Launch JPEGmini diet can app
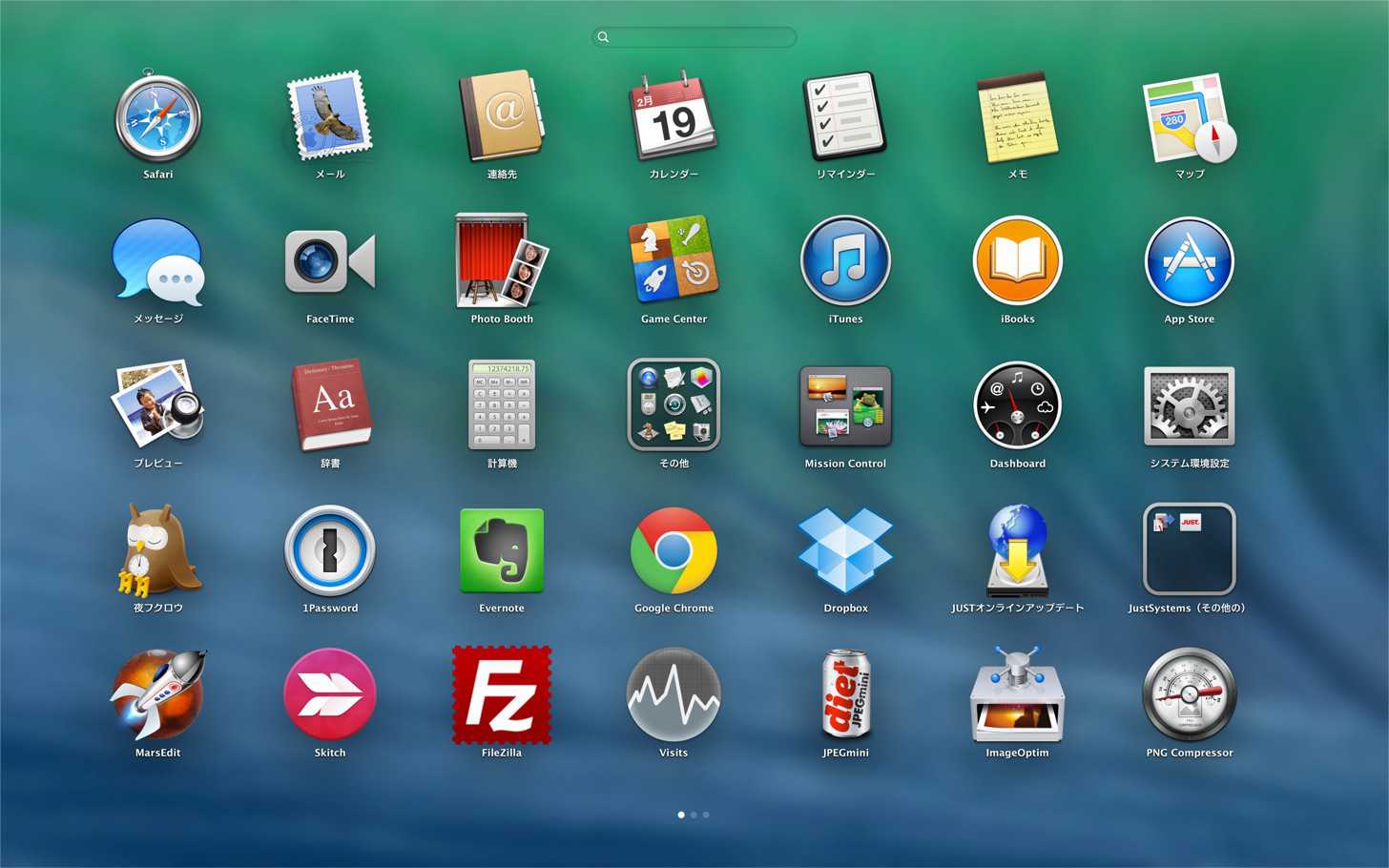 coord(845,695)
